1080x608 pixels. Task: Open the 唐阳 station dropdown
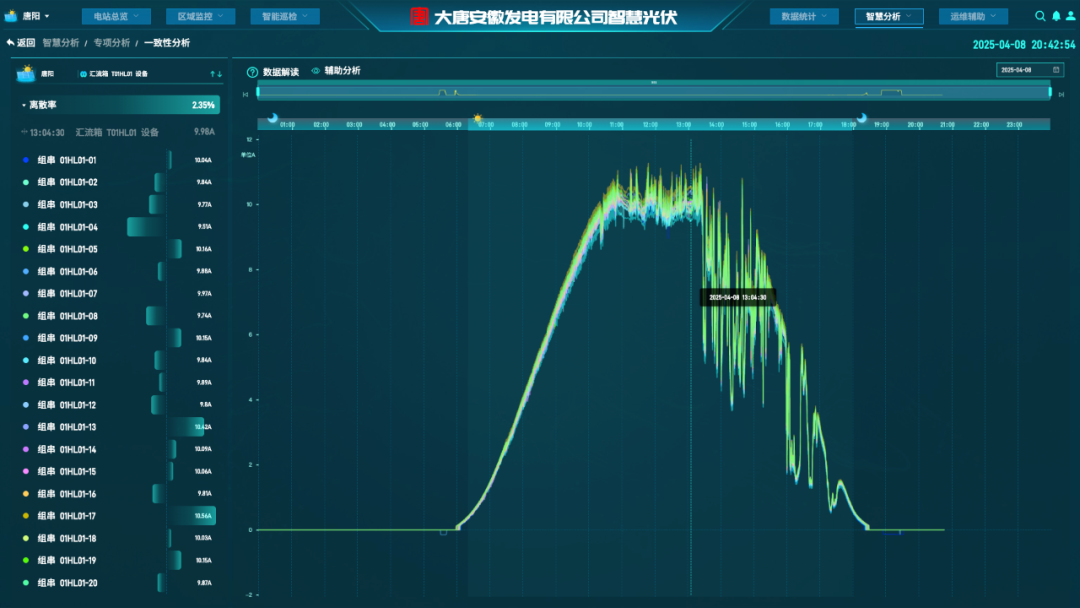(x=36, y=16)
